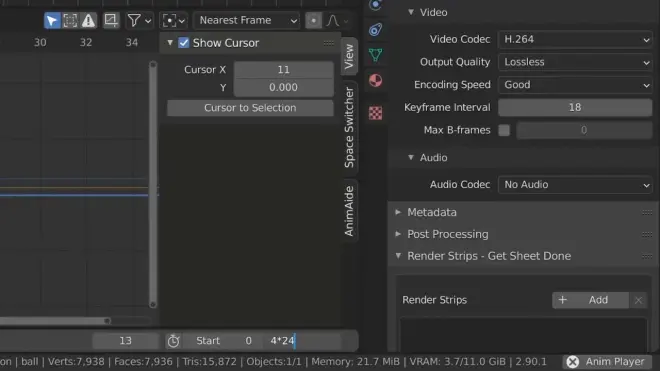
Task: Click the partial render properties icon at top
Action: click(x=375, y=5)
